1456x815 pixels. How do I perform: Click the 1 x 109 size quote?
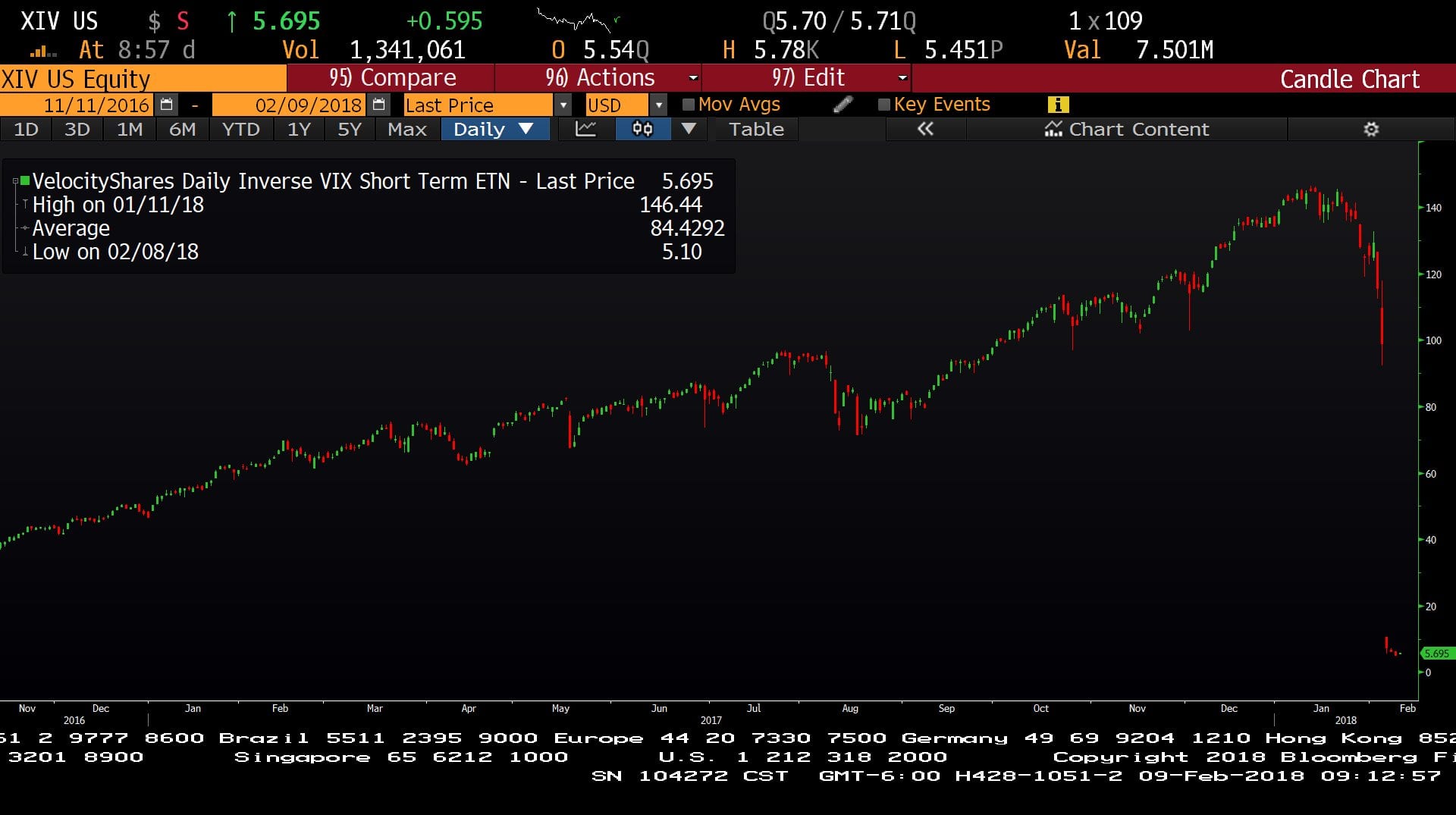(x=1105, y=21)
